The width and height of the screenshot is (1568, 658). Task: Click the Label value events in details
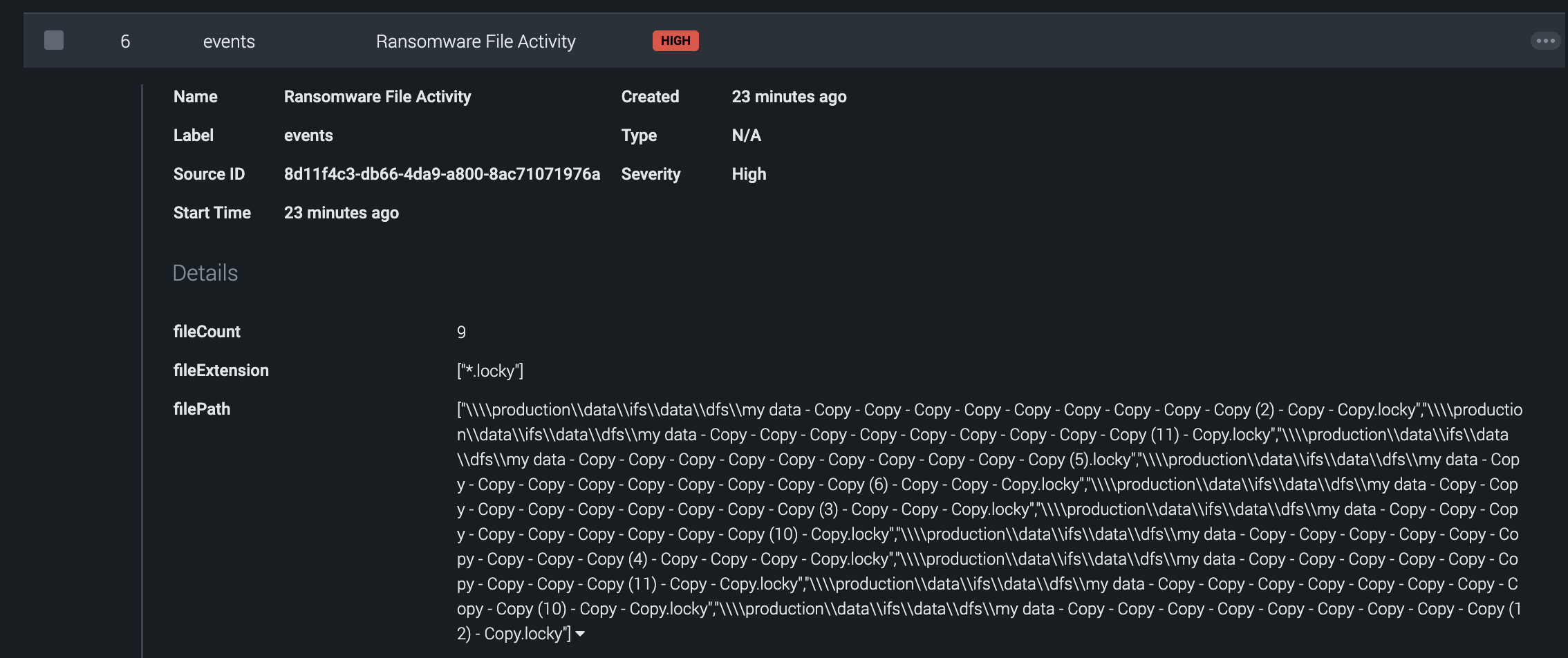(x=308, y=135)
